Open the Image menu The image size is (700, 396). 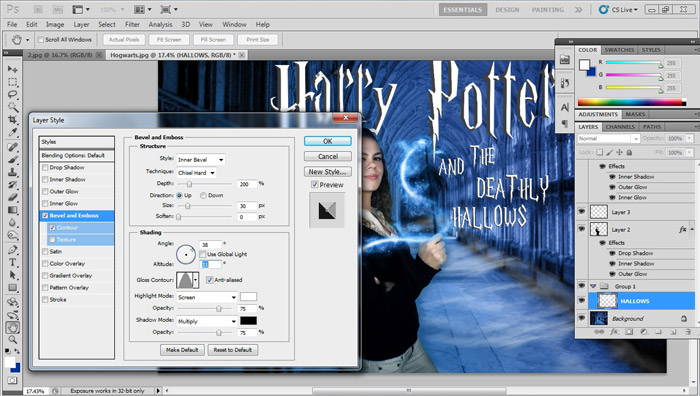coord(55,25)
